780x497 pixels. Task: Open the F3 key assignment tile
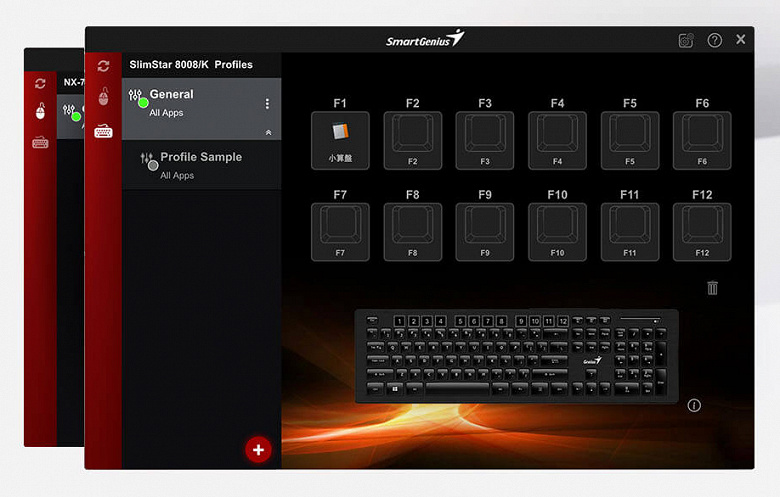click(x=485, y=140)
